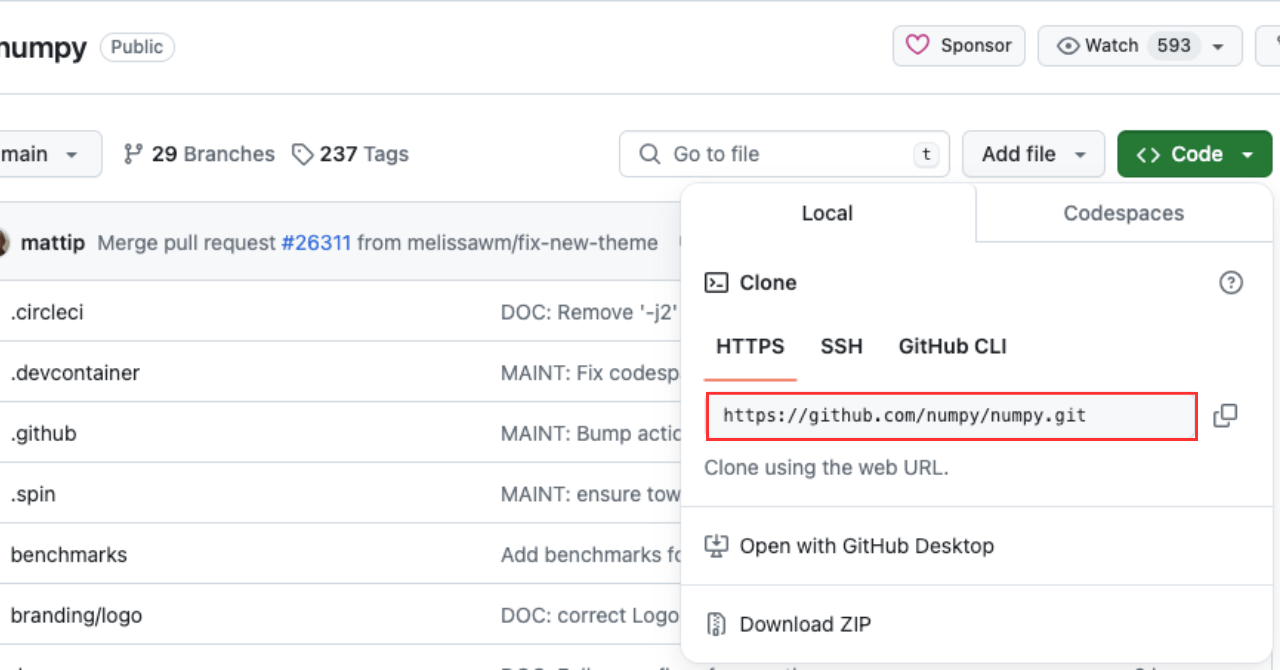Screen dimensions: 1280x670
Task: Open the branding/logo folder
Action: [x=76, y=616]
